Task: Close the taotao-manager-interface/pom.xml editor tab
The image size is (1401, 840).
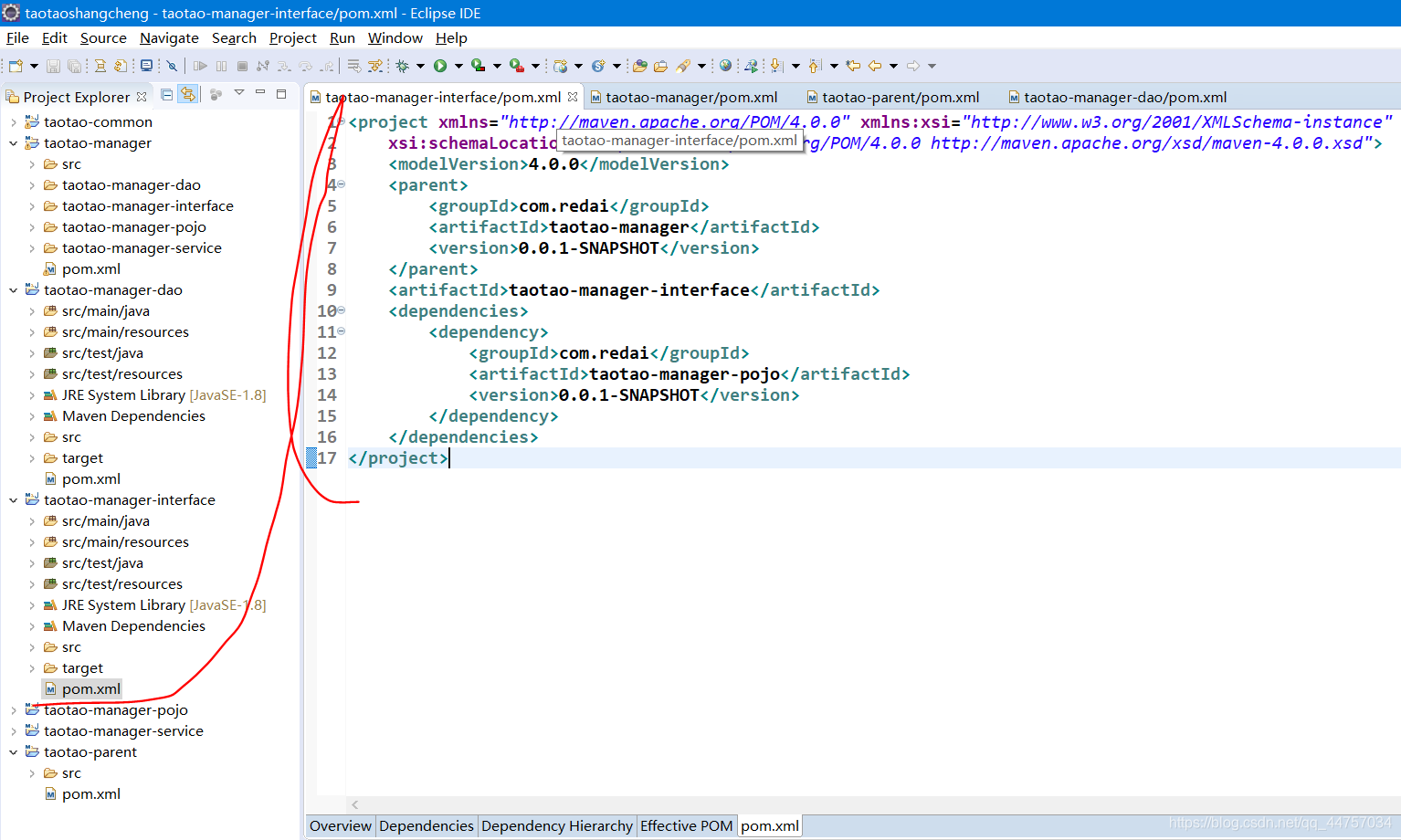Action: (x=573, y=97)
